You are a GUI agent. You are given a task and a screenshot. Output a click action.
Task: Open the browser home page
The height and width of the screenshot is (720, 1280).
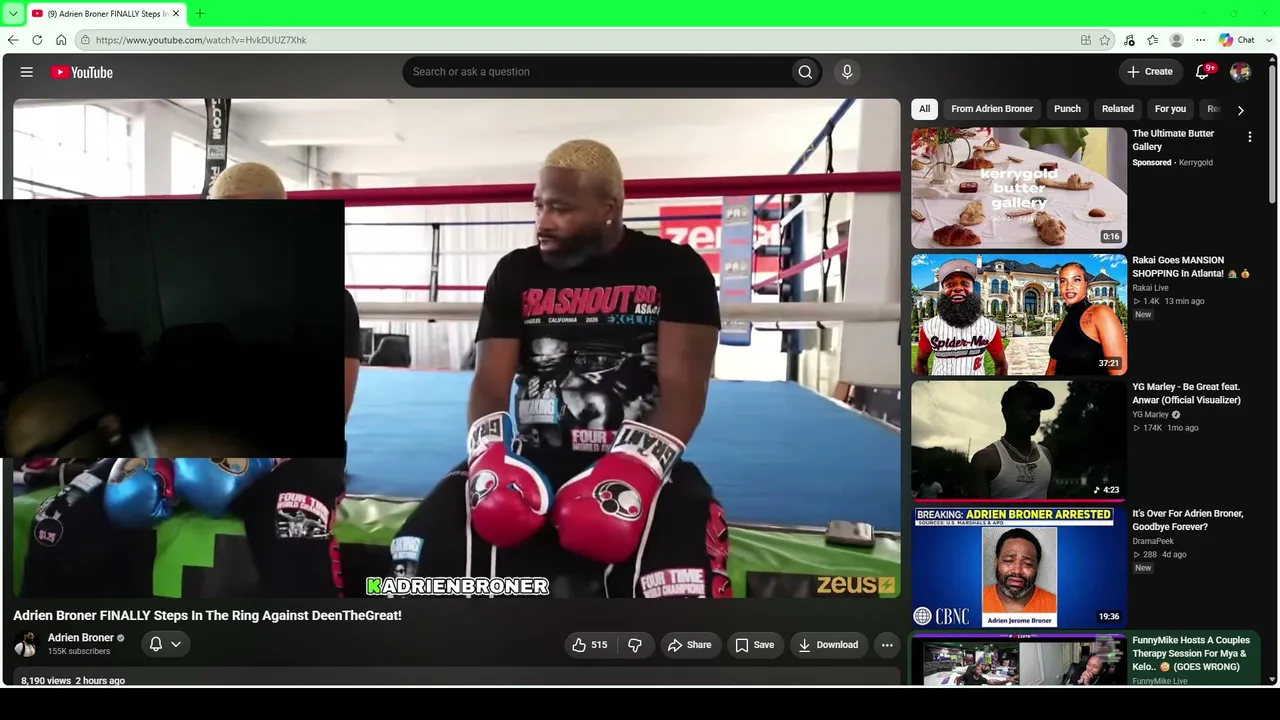click(x=61, y=40)
